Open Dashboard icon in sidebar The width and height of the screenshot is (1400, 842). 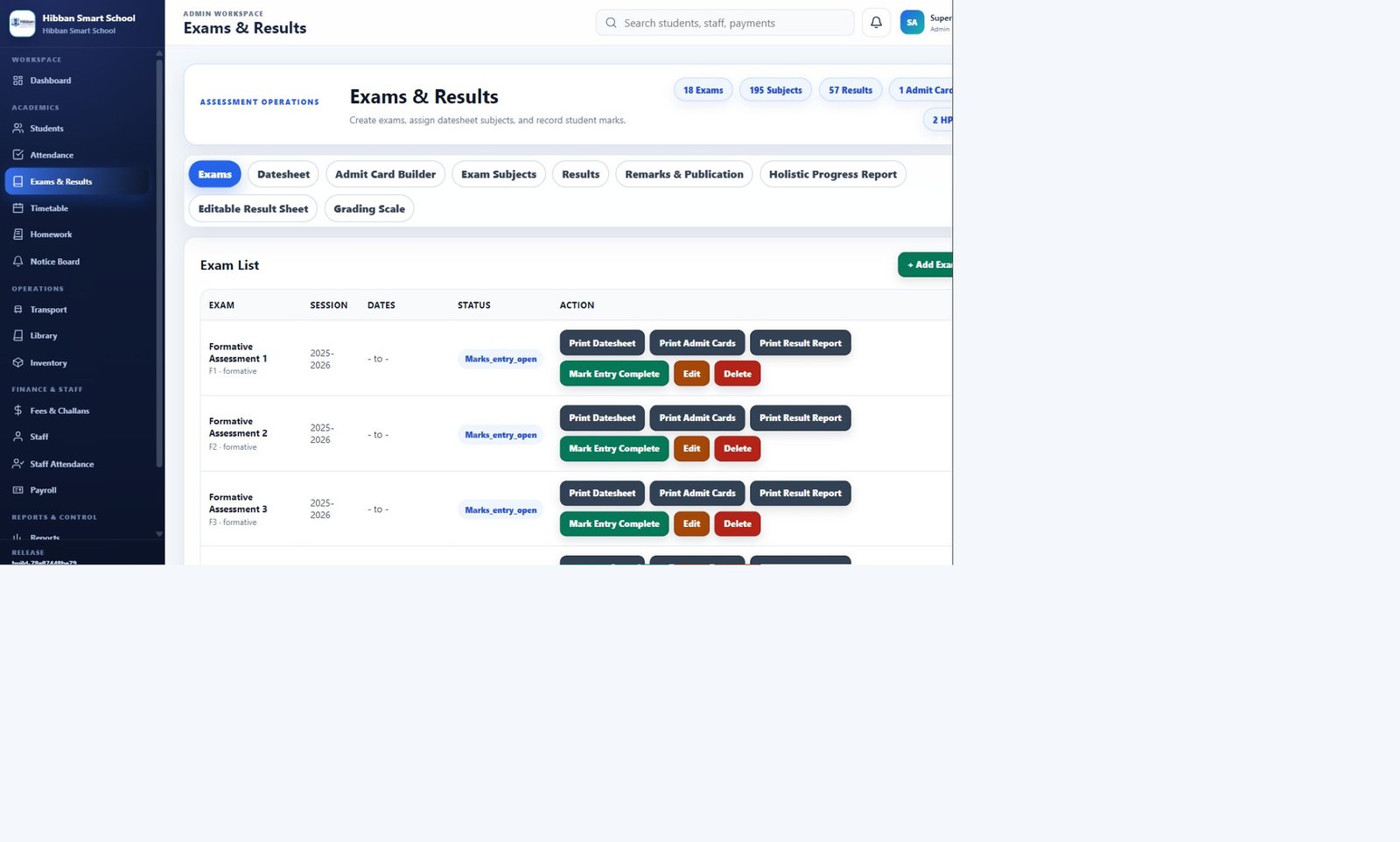click(17, 81)
